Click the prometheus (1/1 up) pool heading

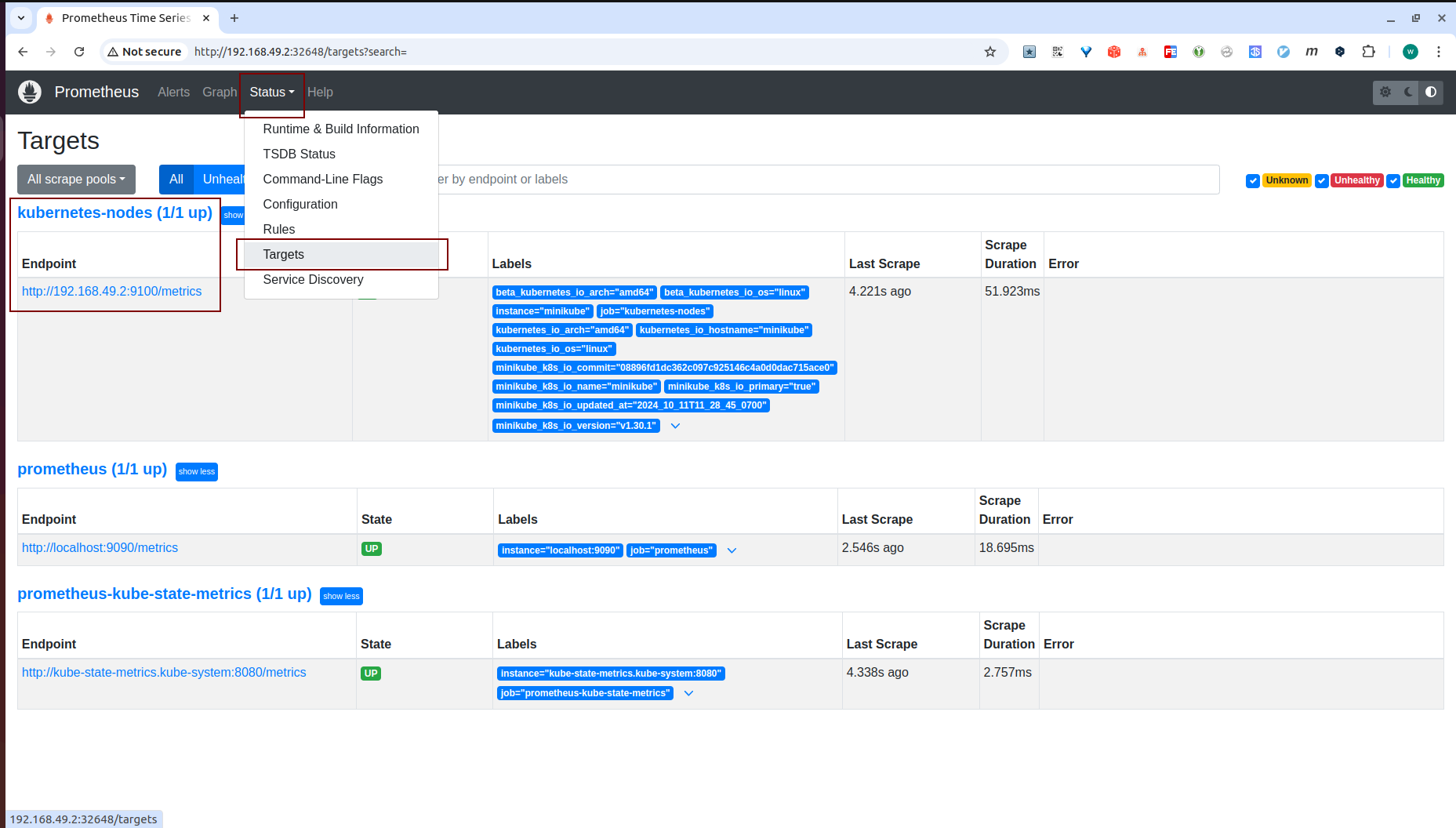(92, 470)
